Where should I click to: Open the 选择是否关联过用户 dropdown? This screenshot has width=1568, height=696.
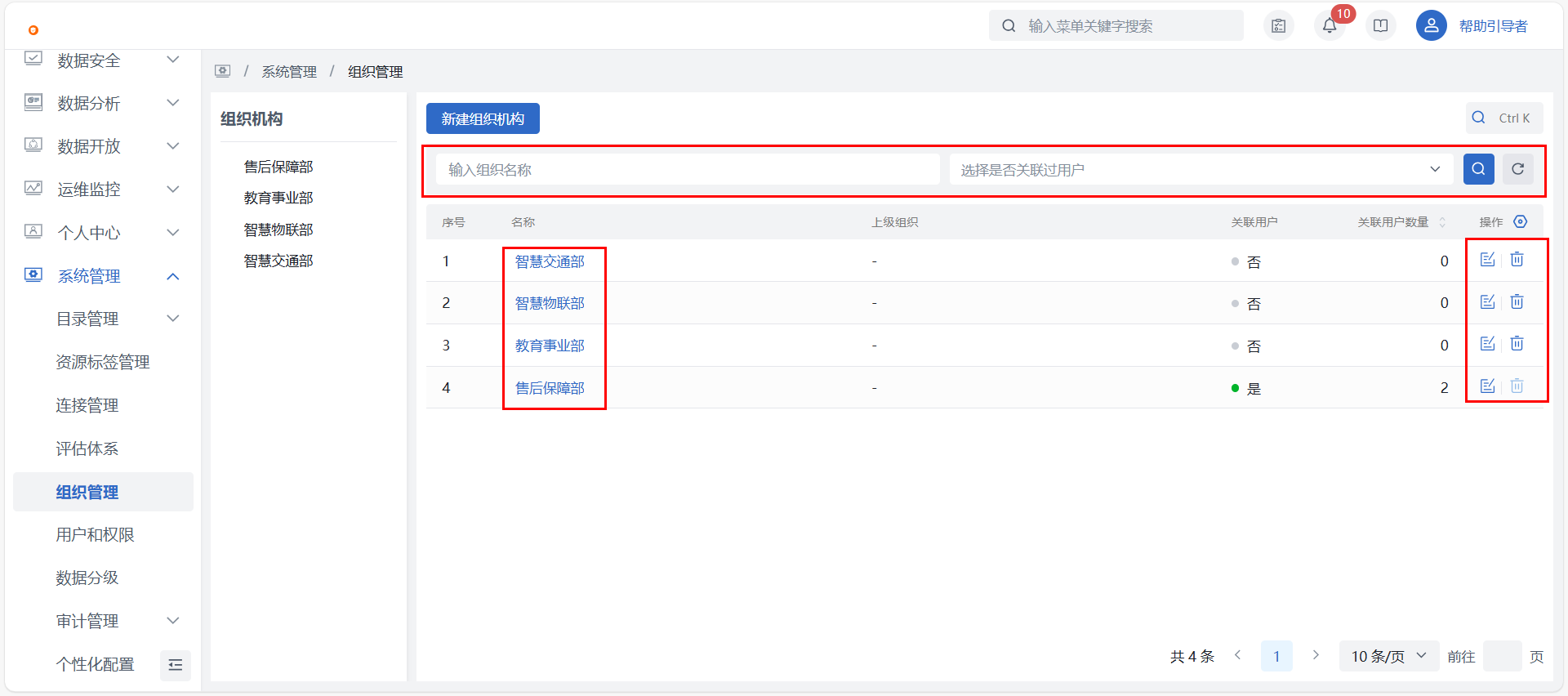pos(1200,170)
